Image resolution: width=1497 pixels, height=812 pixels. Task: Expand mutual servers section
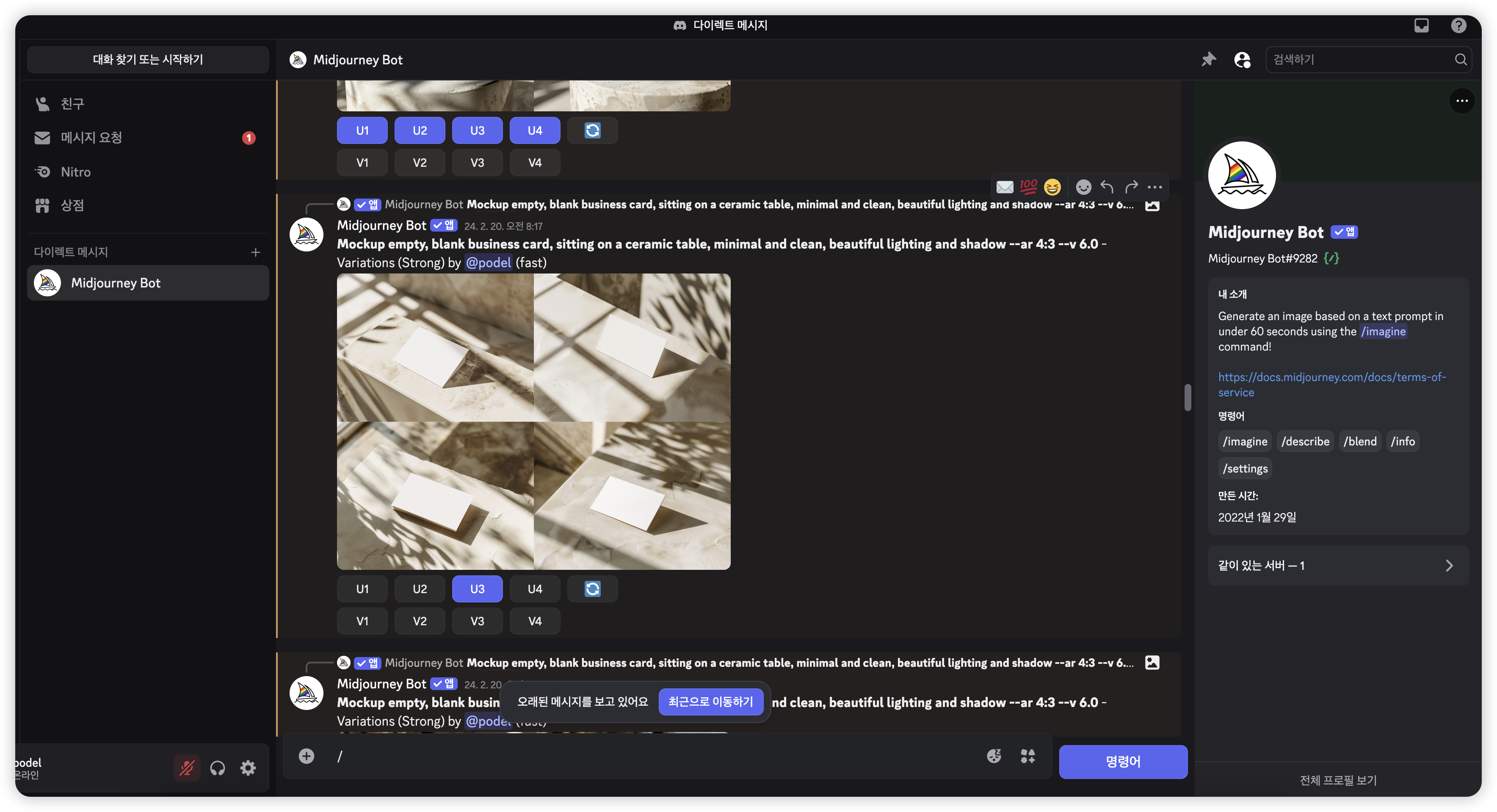point(1338,565)
